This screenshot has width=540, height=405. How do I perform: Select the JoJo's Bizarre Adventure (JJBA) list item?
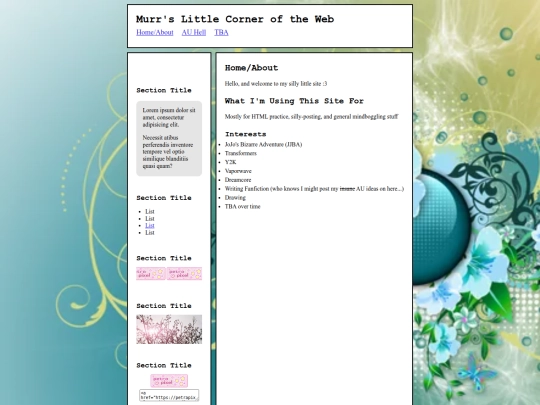coord(263,145)
